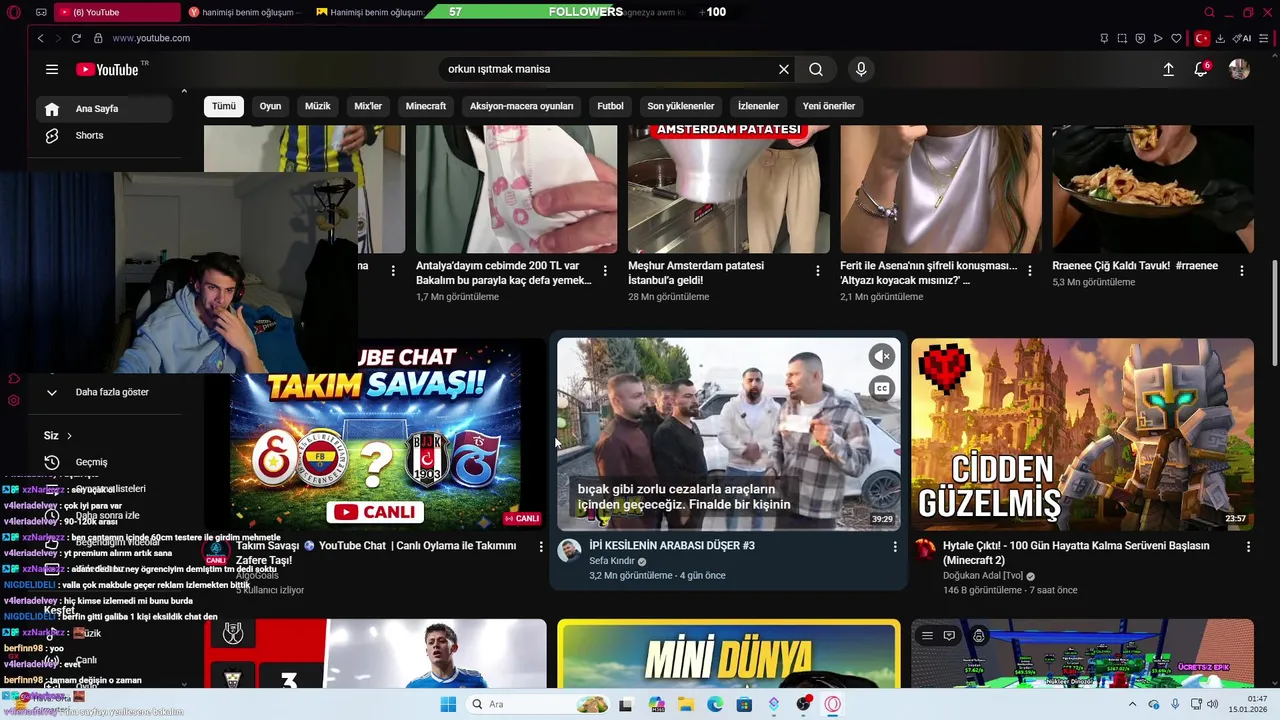Launch Microsoft Edge from the taskbar

tap(715, 704)
